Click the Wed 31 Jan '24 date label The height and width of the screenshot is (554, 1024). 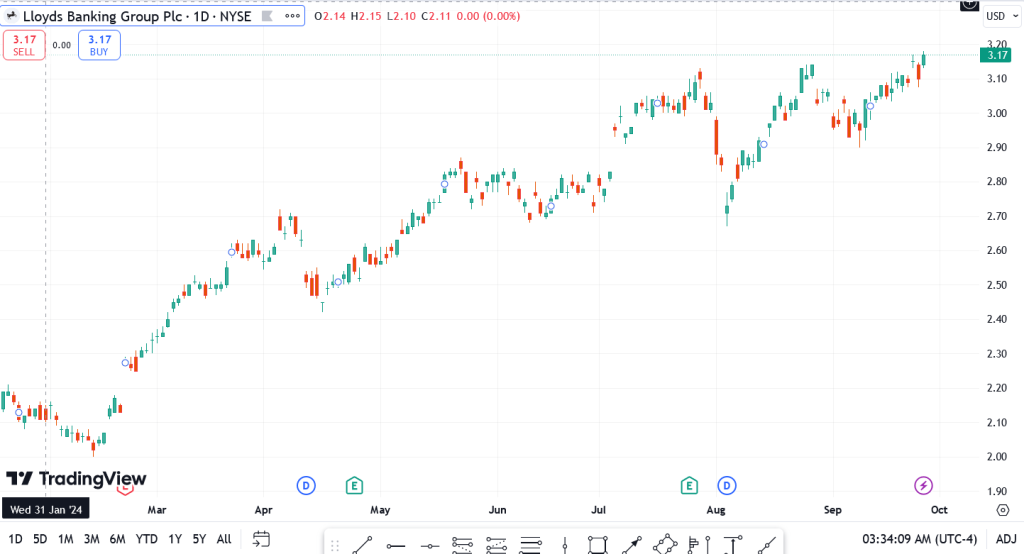coord(46,510)
